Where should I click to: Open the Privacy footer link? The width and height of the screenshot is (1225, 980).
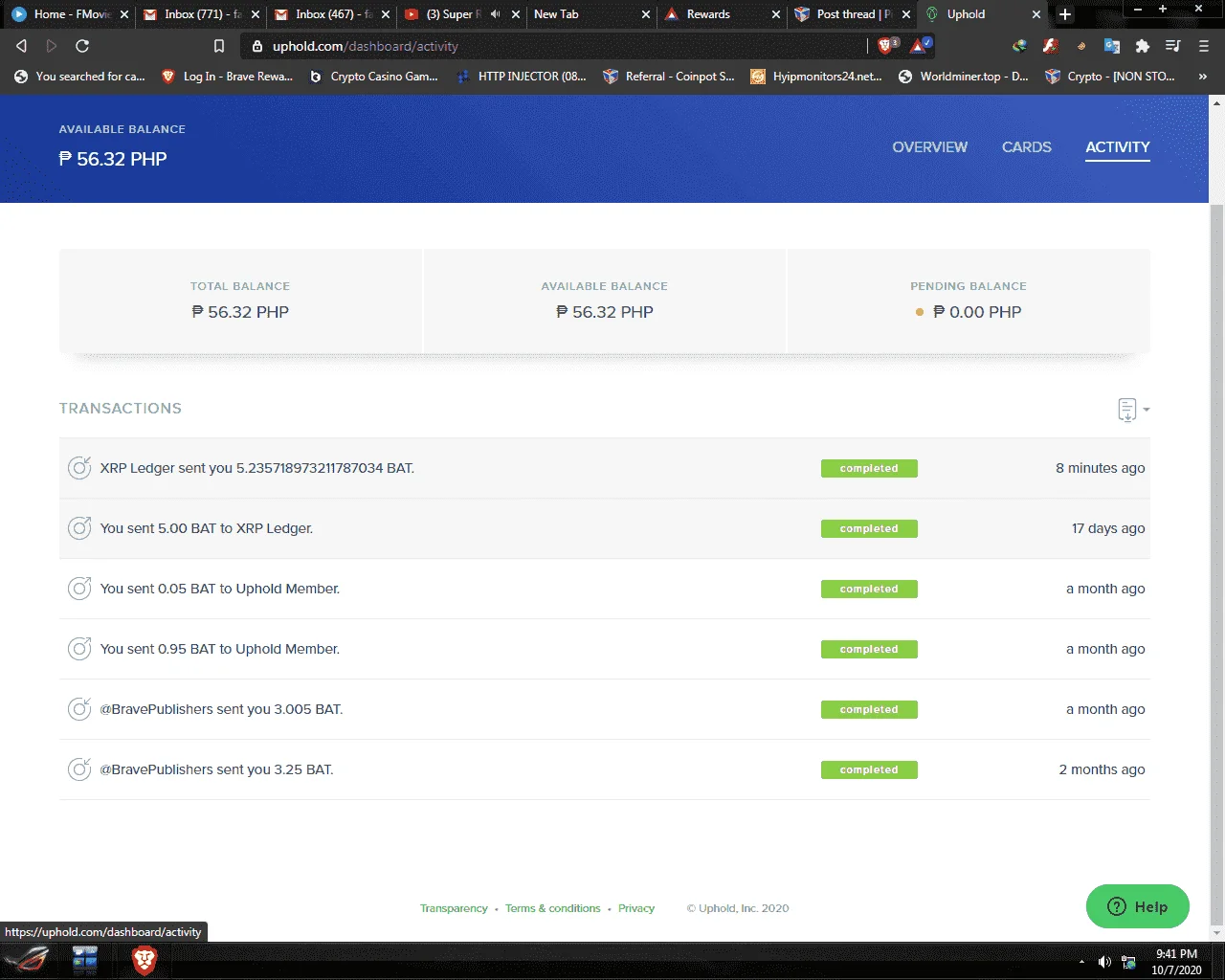(x=636, y=908)
